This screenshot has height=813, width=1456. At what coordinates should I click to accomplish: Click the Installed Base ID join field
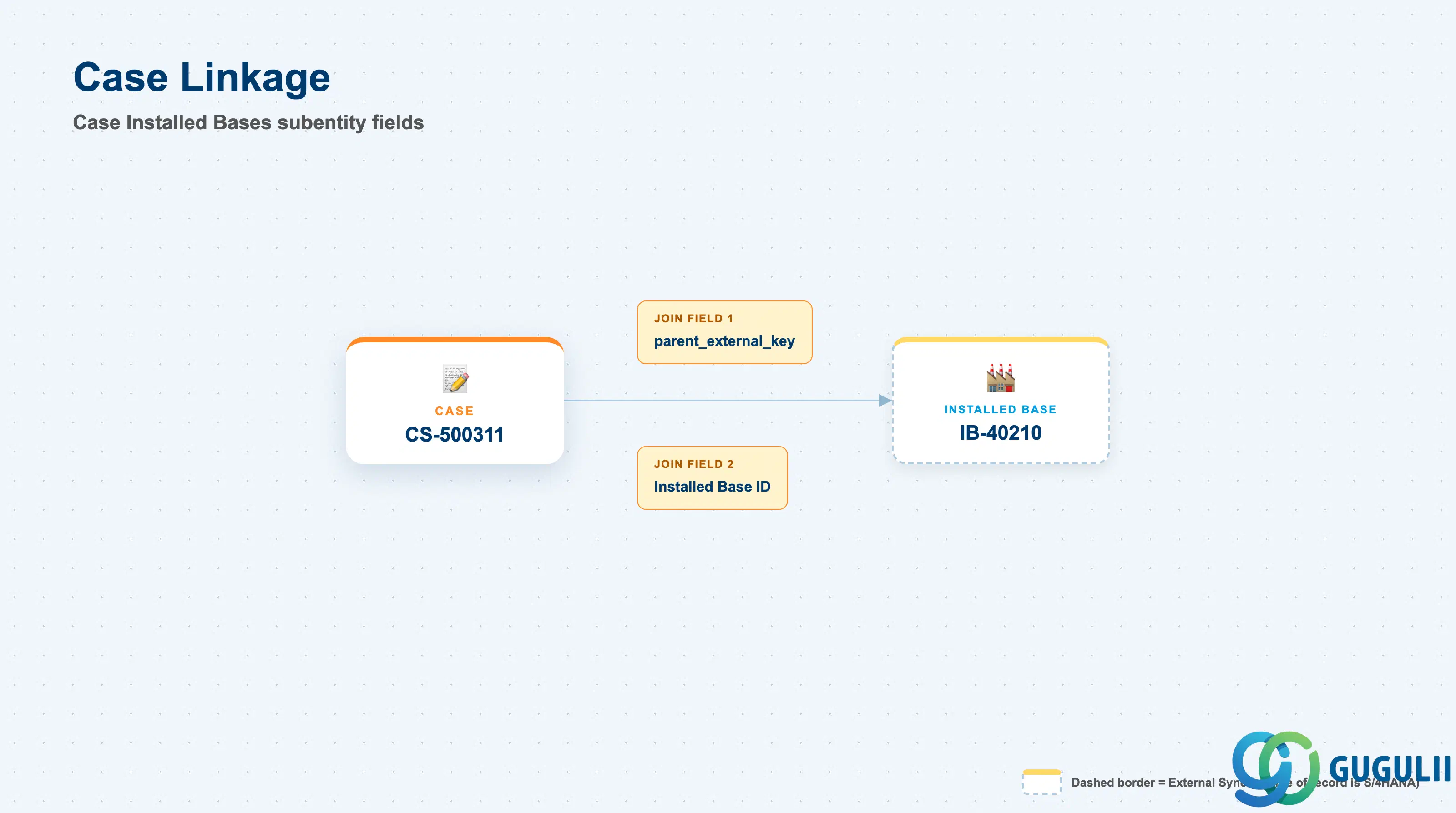point(712,478)
